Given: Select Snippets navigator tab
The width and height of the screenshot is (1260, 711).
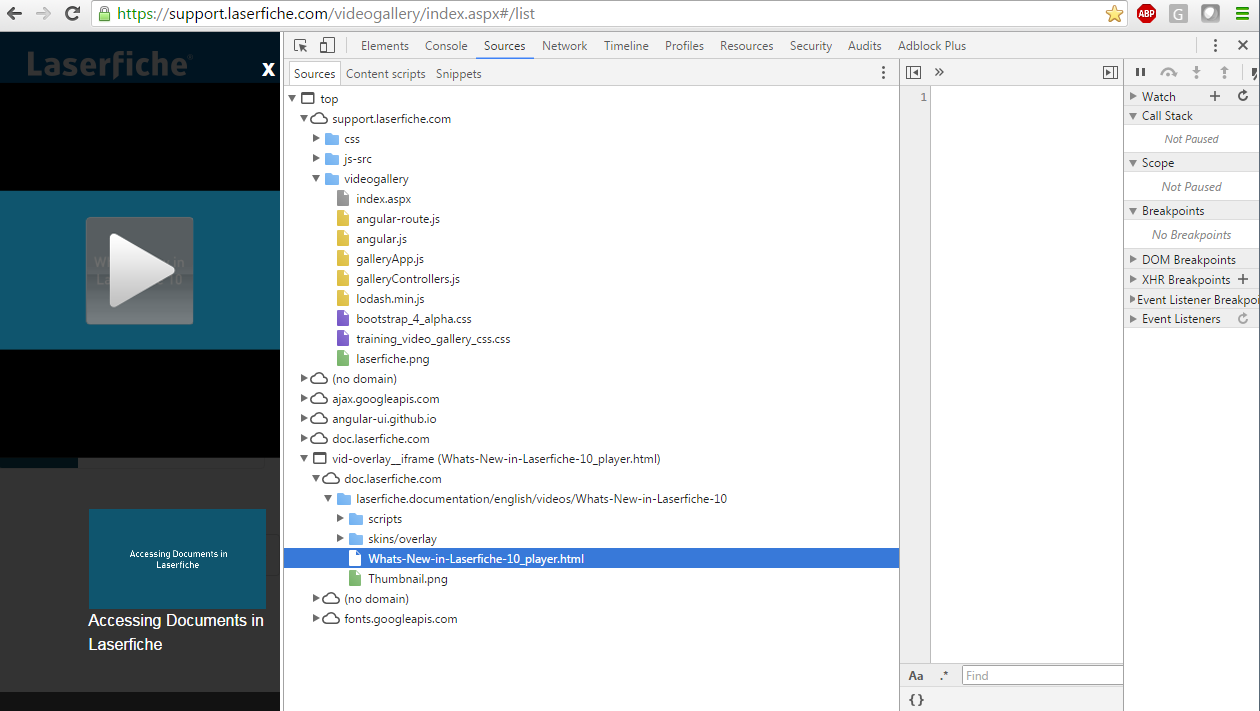Looking at the screenshot, I should pyautogui.click(x=459, y=73).
